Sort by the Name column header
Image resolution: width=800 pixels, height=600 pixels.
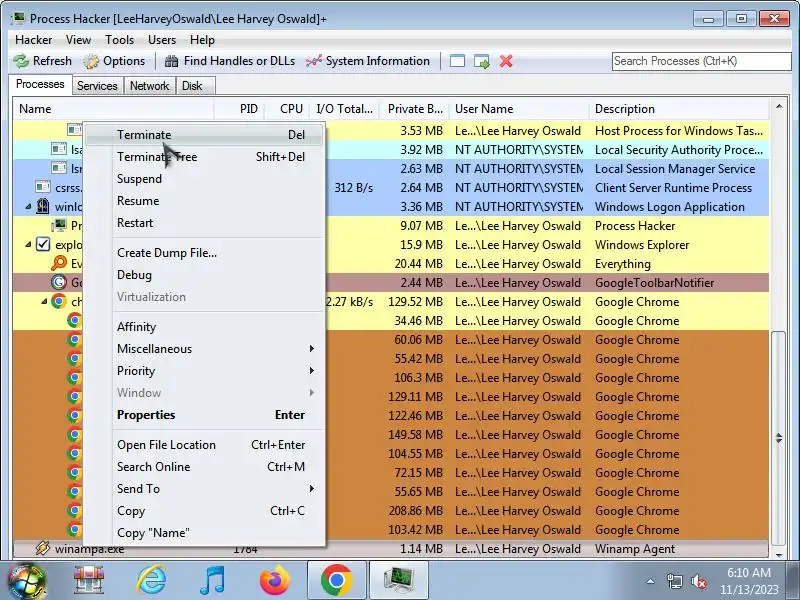[114, 109]
